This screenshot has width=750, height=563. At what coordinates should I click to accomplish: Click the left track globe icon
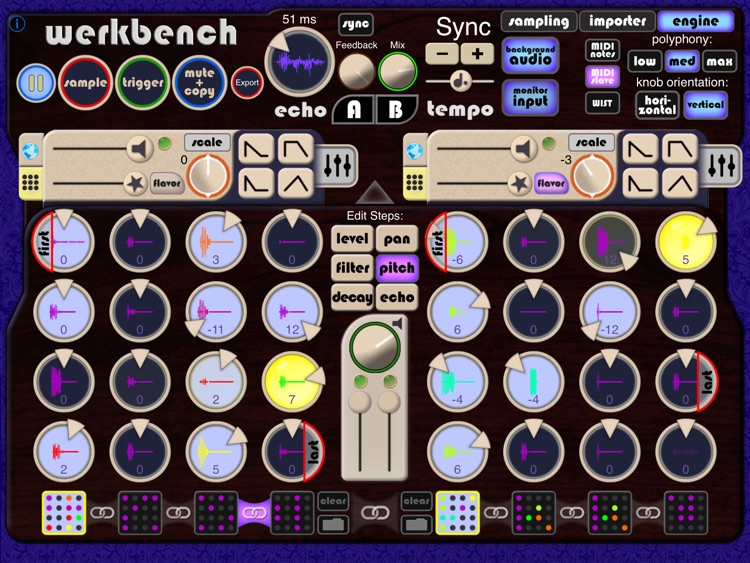(30, 151)
